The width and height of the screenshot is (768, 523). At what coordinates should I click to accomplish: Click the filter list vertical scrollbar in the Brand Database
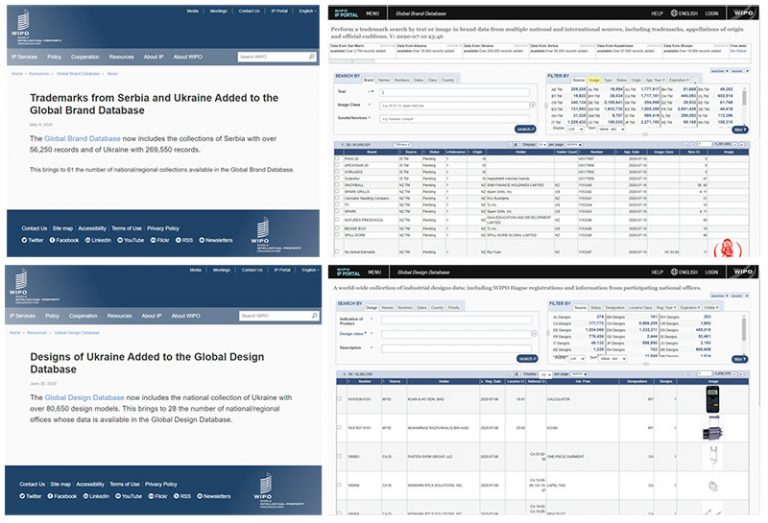[x=744, y=97]
